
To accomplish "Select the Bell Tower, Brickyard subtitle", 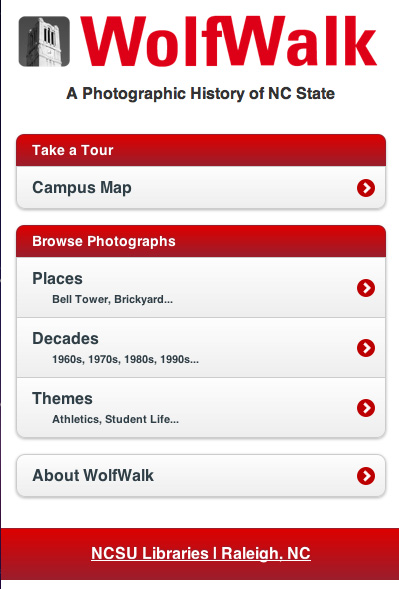I will pos(112,299).
